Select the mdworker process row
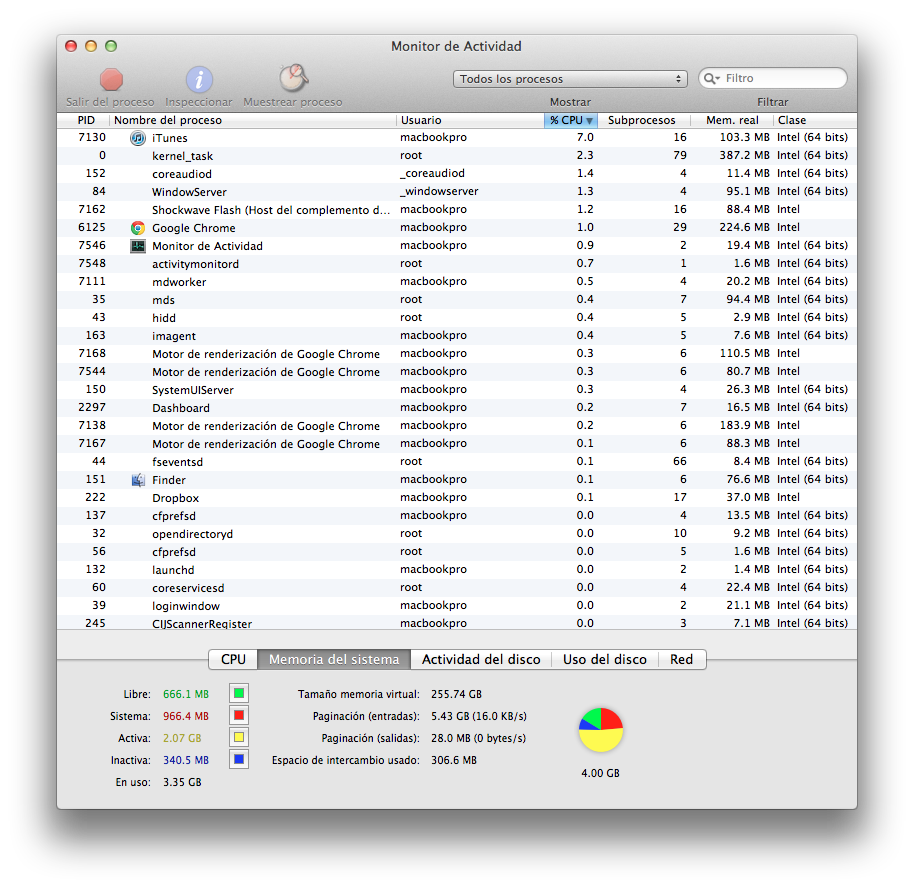The height and width of the screenshot is (888, 914). pyautogui.click(x=457, y=282)
